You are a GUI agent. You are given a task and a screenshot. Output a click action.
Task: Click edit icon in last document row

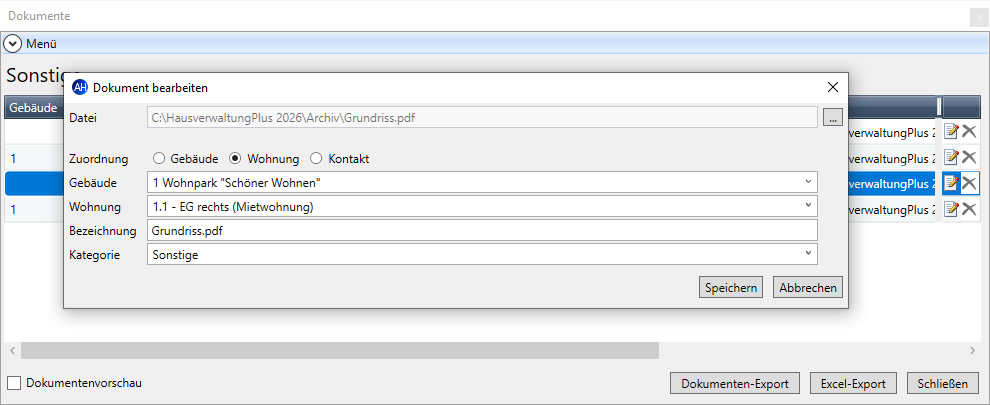(951, 209)
